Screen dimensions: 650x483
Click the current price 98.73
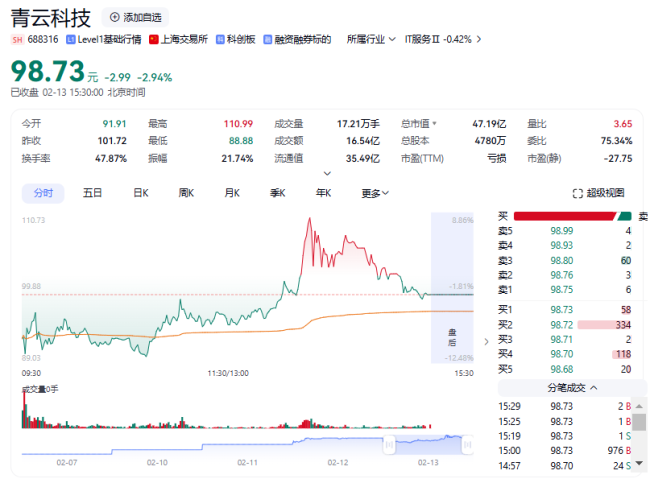pyautogui.click(x=48, y=71)
